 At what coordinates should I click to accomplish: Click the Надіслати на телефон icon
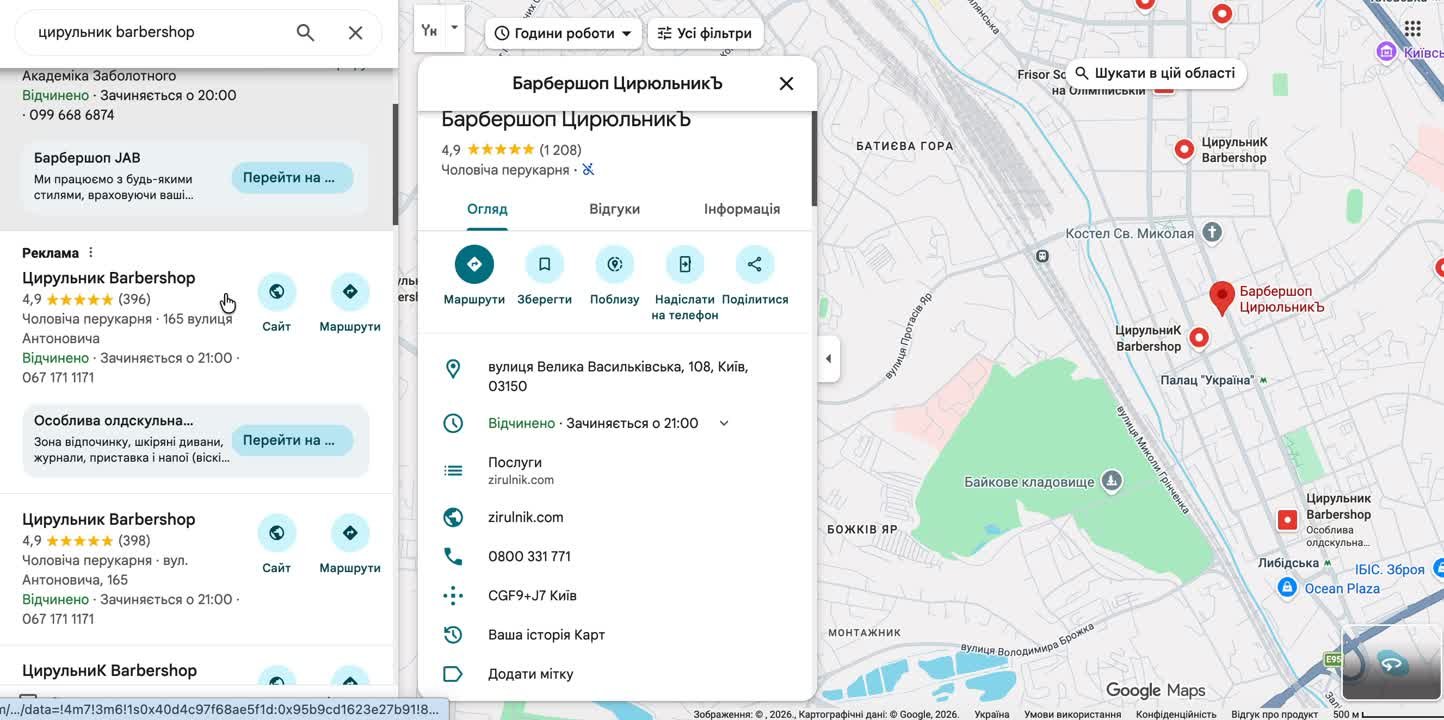(685, 264)
